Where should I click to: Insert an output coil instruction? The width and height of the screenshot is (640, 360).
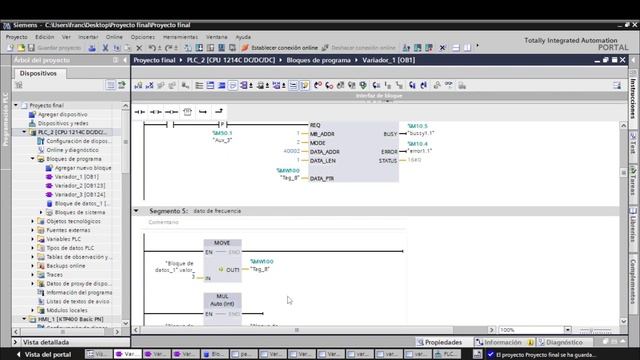pyautogui.click(x=171, y=112)
